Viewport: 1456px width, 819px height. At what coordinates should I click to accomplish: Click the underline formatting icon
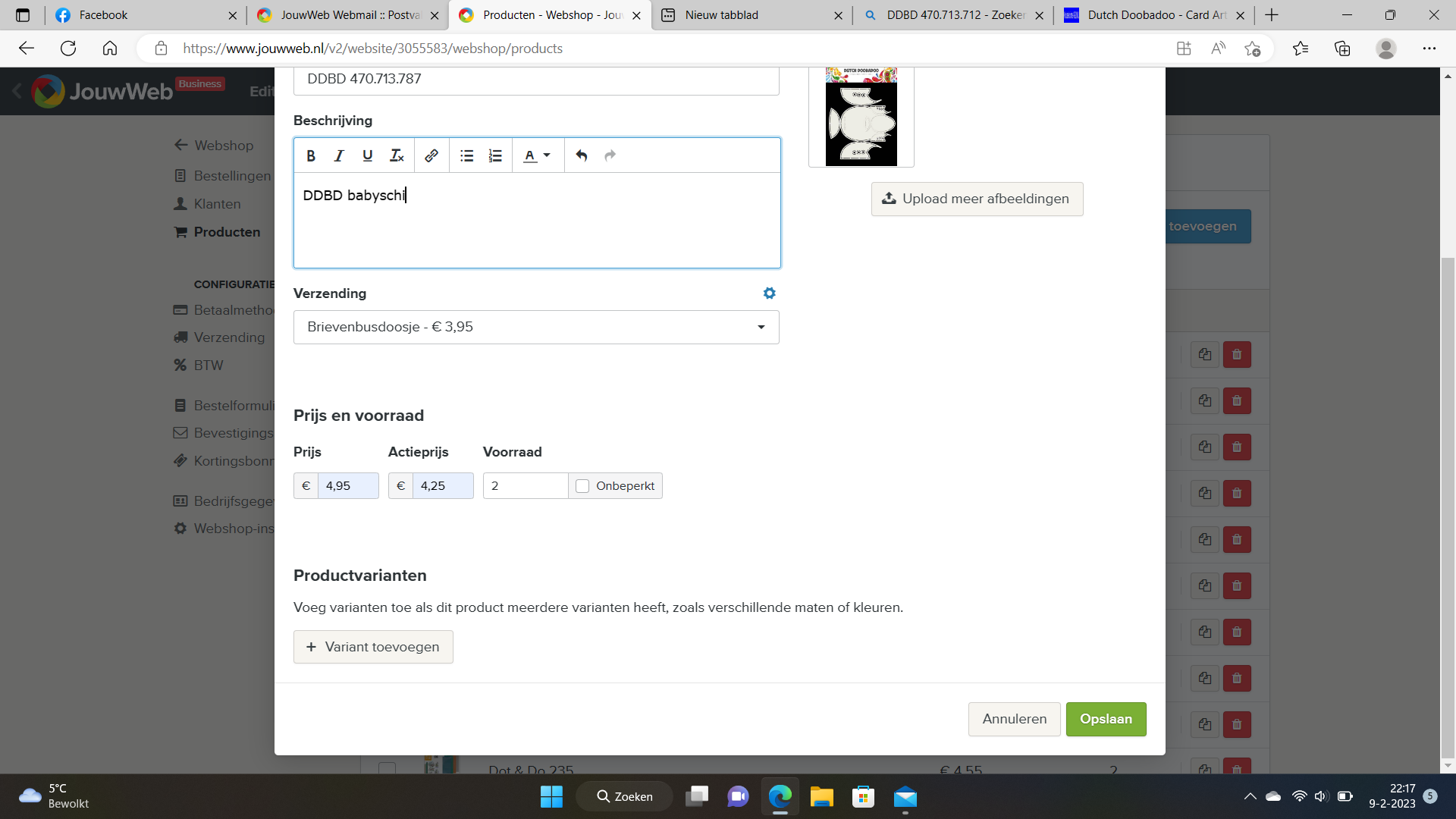pos(368,155)
